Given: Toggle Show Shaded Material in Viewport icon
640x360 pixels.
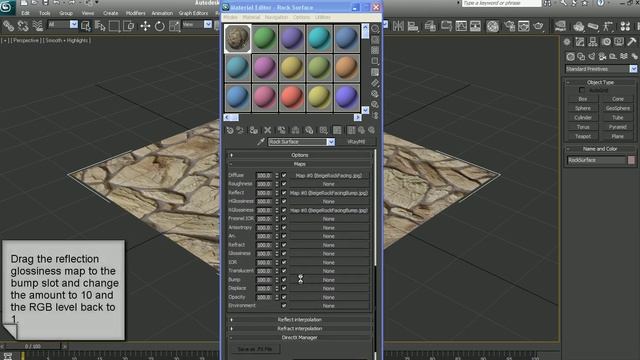Looking at the screenshot, I should click(337, 130).
